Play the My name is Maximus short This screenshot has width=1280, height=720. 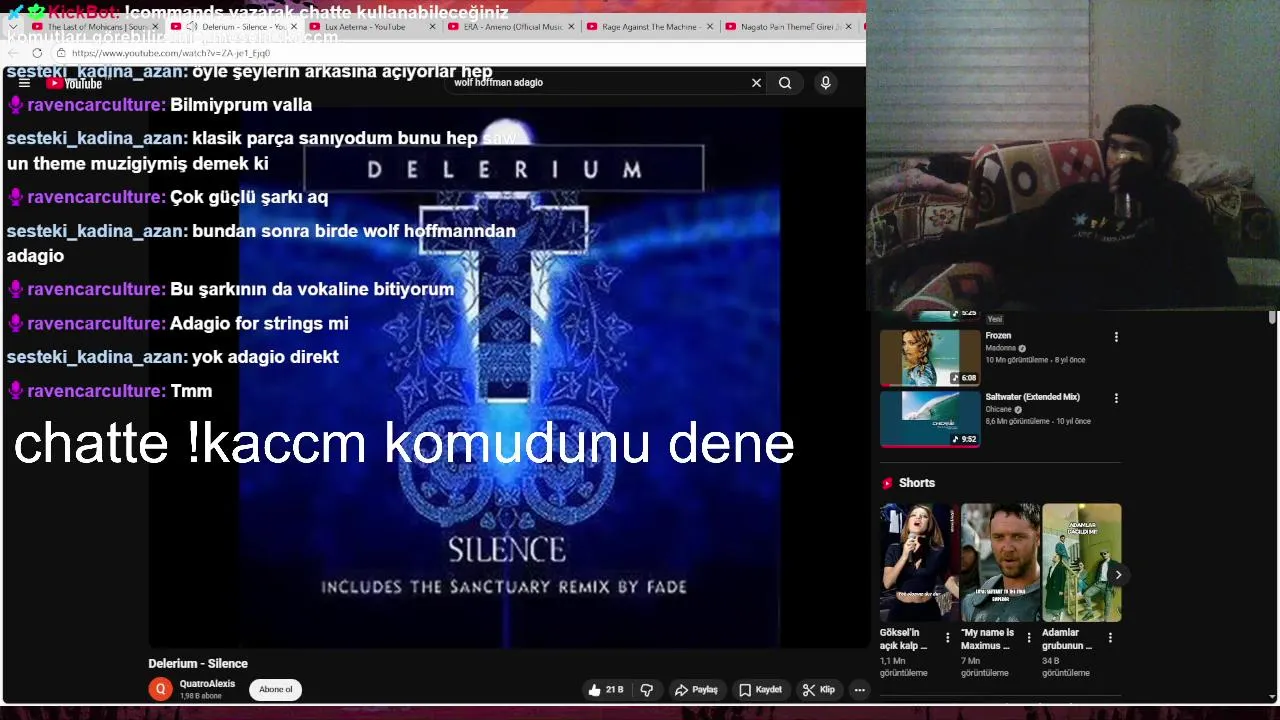(1000, 563)
